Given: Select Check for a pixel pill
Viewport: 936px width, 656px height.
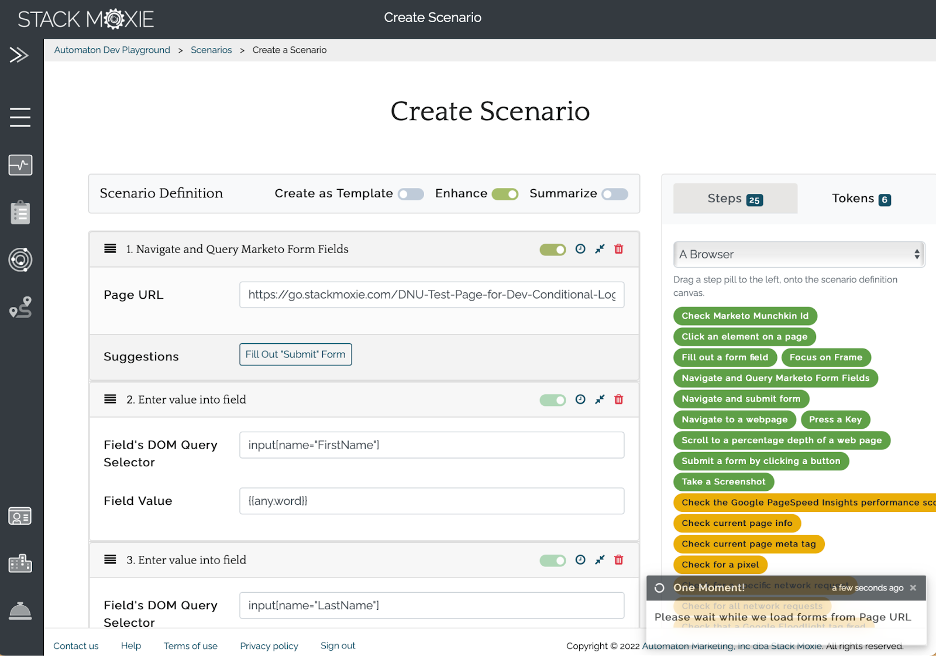Looking at the screenshot, I should [x=721, y=565].
